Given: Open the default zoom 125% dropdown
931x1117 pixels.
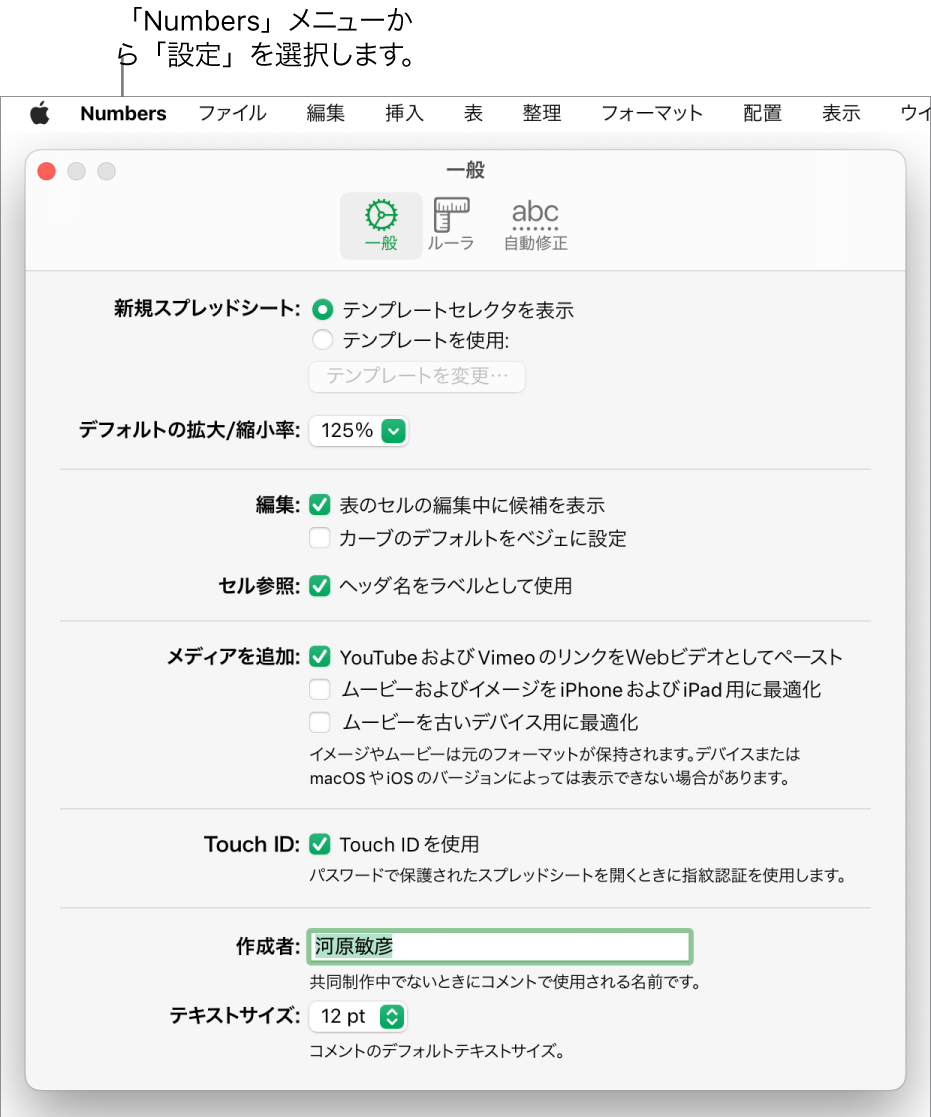Looking at the screenshot, I should tap(359, 431).
